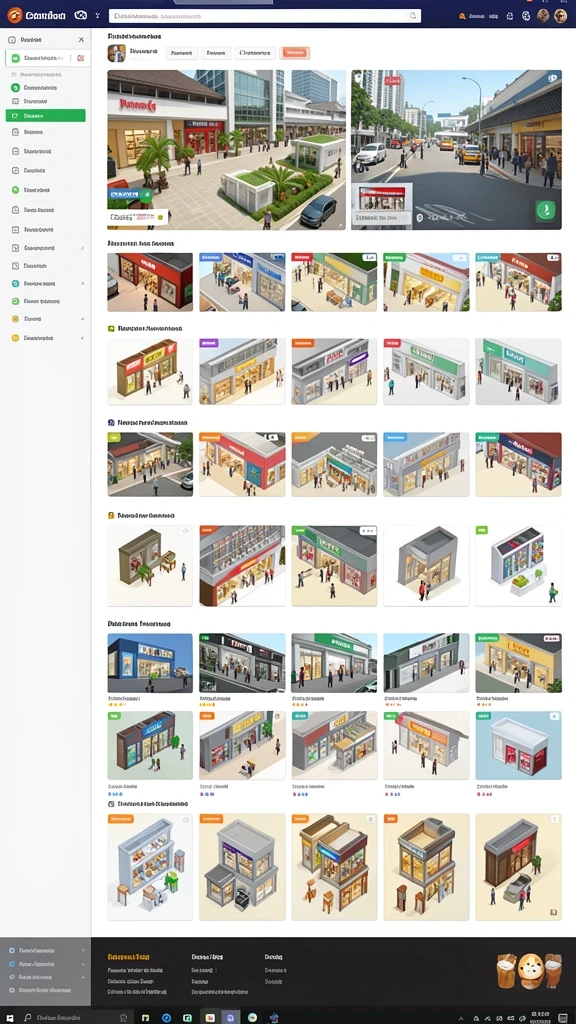This screenshot has height=1024, width=576.
Task: Show hidden system tray icons
Action: point(461,1018)
